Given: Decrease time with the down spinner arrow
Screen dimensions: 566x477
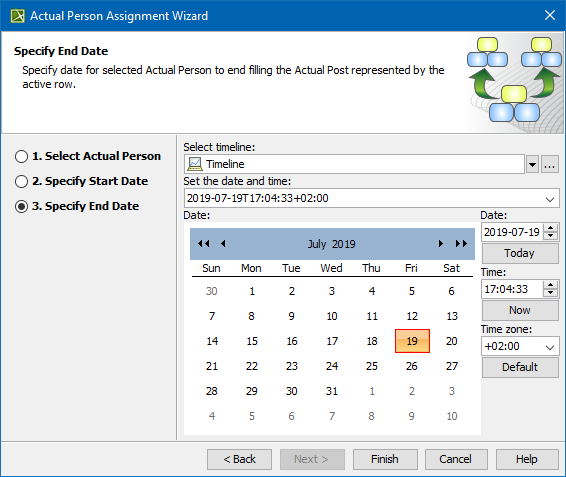Looking at the screenshot, I should click(550, 293).
